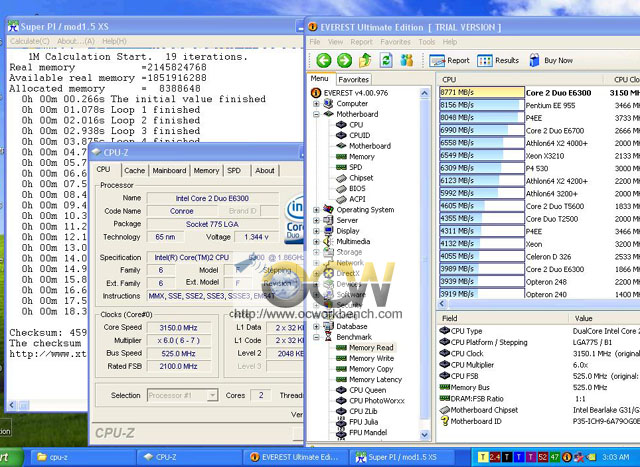Expand the Multimedia tree node
This screenshot has height=467, width=640.
pos(316,242)
